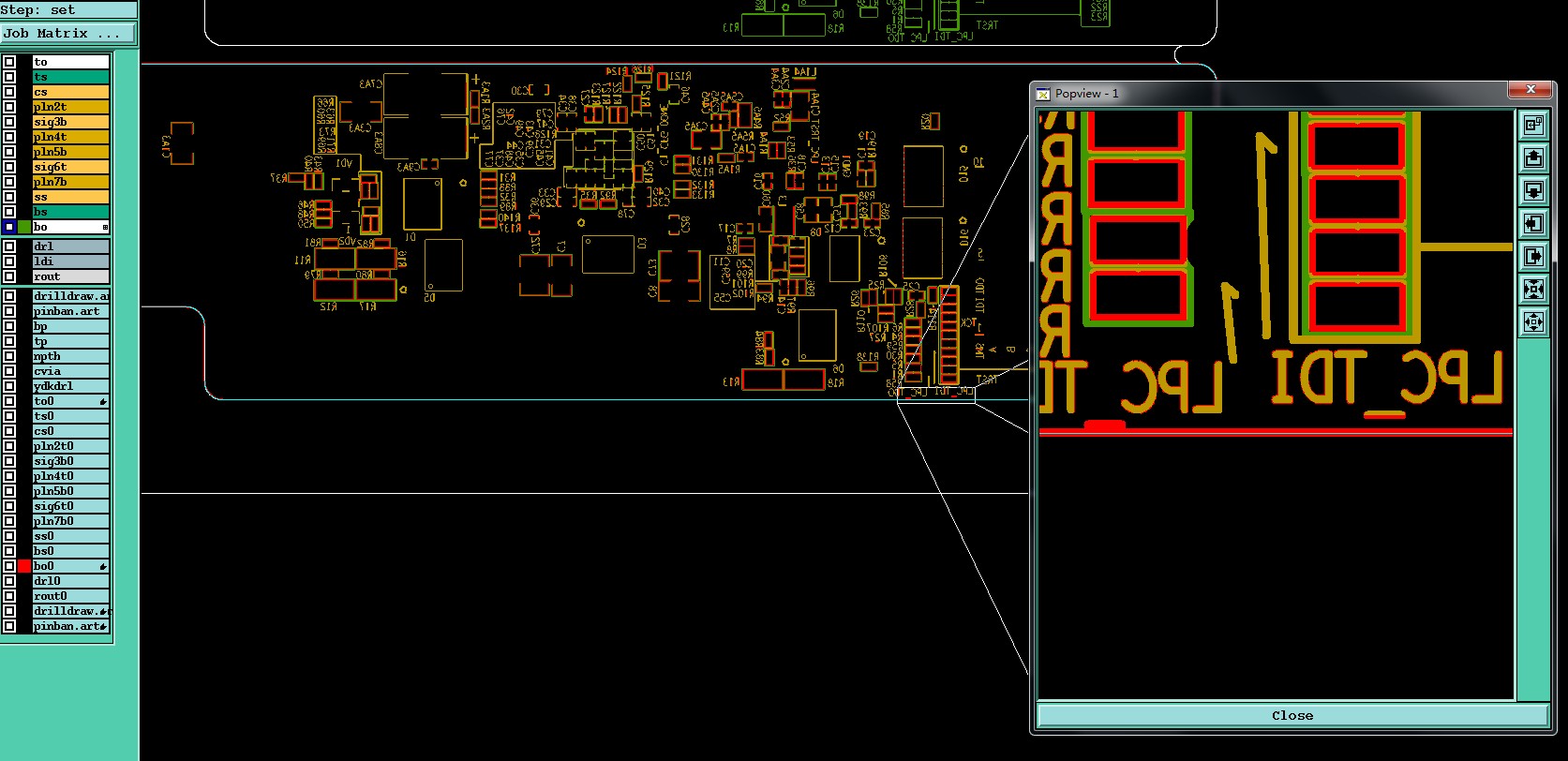The width and height of the screenshot is (1568, 761).
Task: Toggle the checkbox for layer bo
Action: (x=9, y=227)
